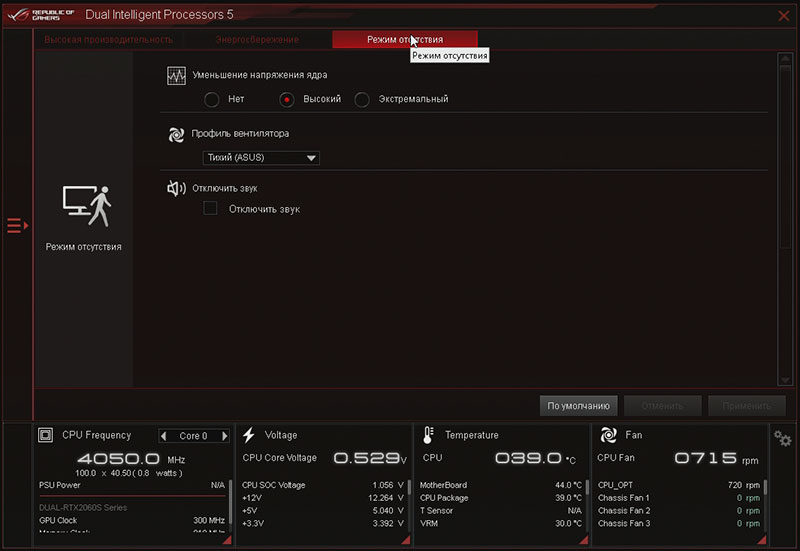The image size is (800, 551).
Task: Click the ROG Republic of Gamers logo
Action: (41, 14)
